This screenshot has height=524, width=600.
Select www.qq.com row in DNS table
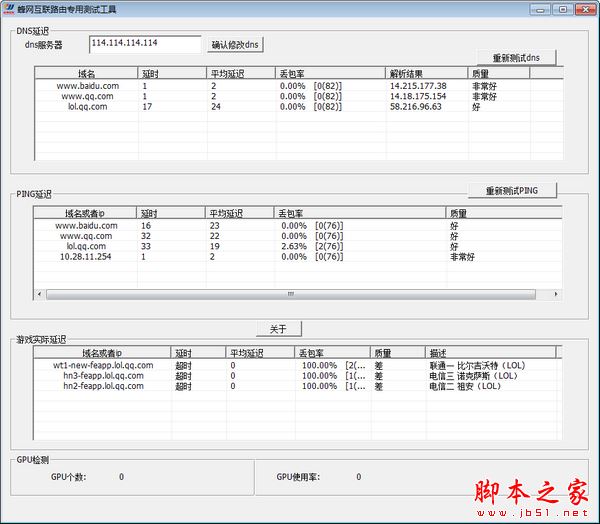tap(298, 96)
